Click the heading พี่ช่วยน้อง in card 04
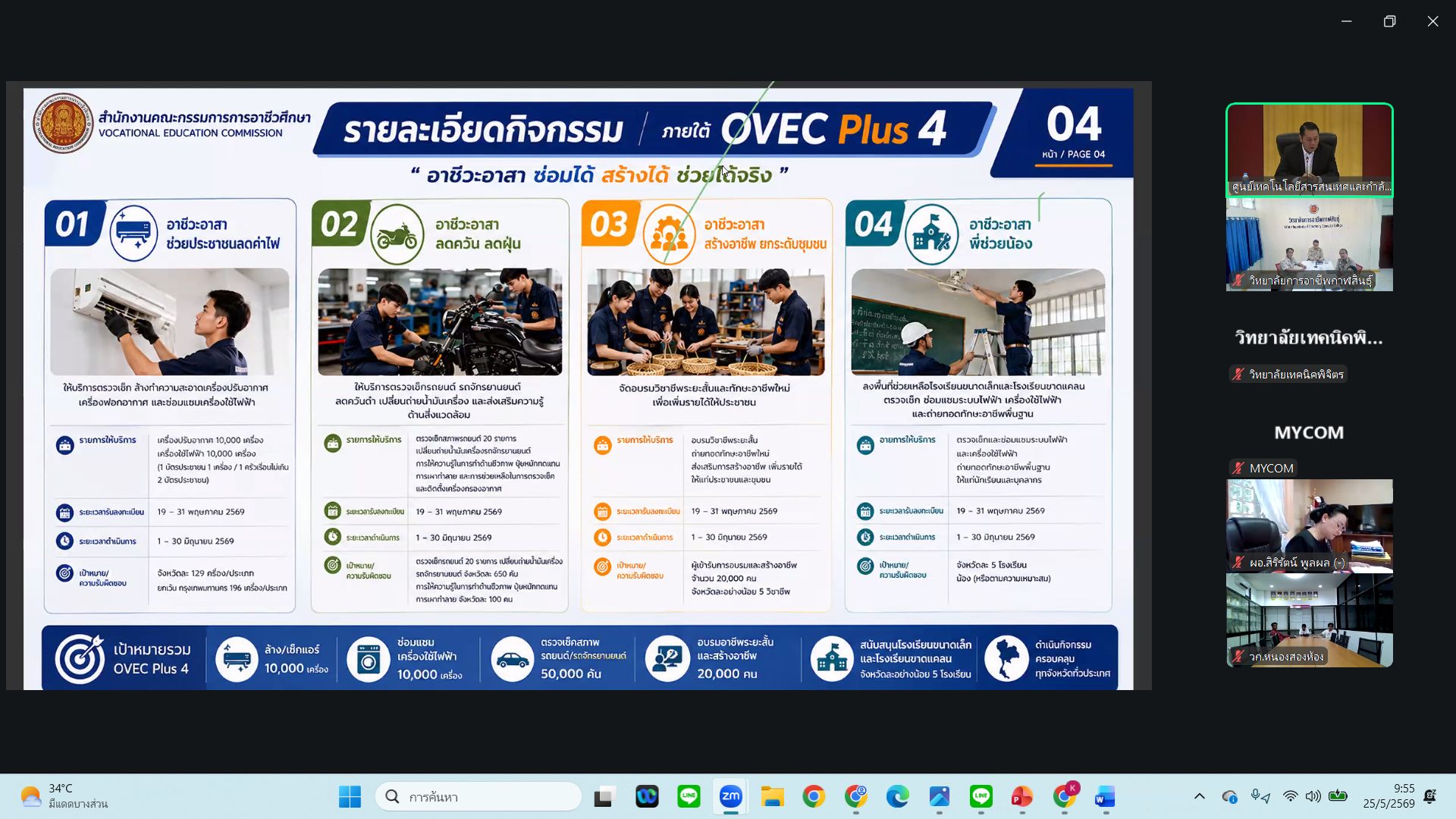The width and height of the screenshot is (1456, 819). coord(1000,243)
